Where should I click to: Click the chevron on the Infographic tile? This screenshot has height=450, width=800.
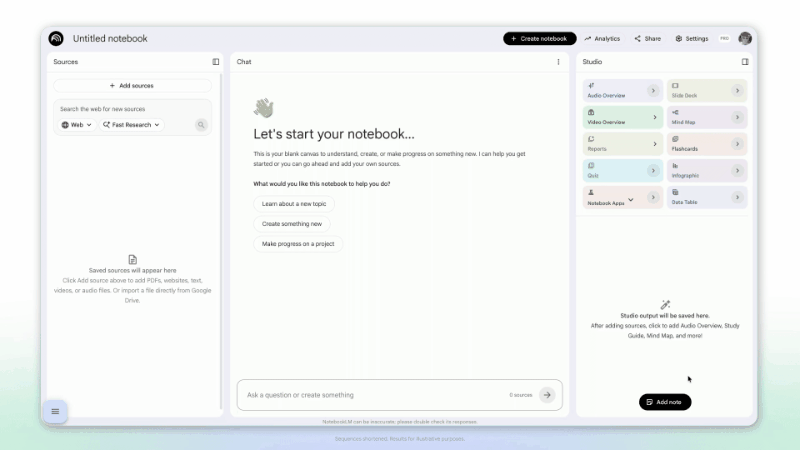point(737,170)
